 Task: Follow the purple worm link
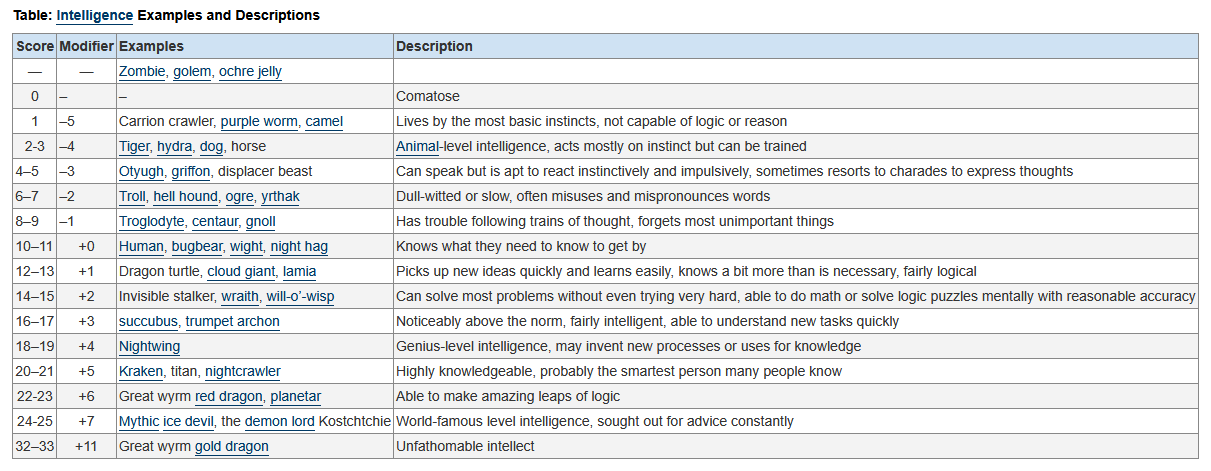(259, 121)
